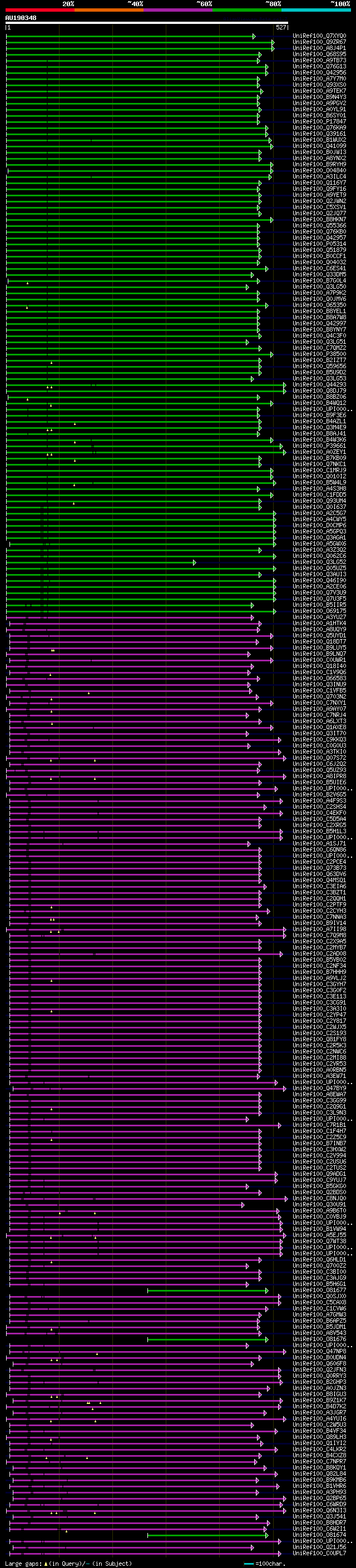Image resolution: width=356 pixels, height=1568 pixels.
Task: Select hit label UniRef100_Q606F8
Action: [x=319, y=1363]
